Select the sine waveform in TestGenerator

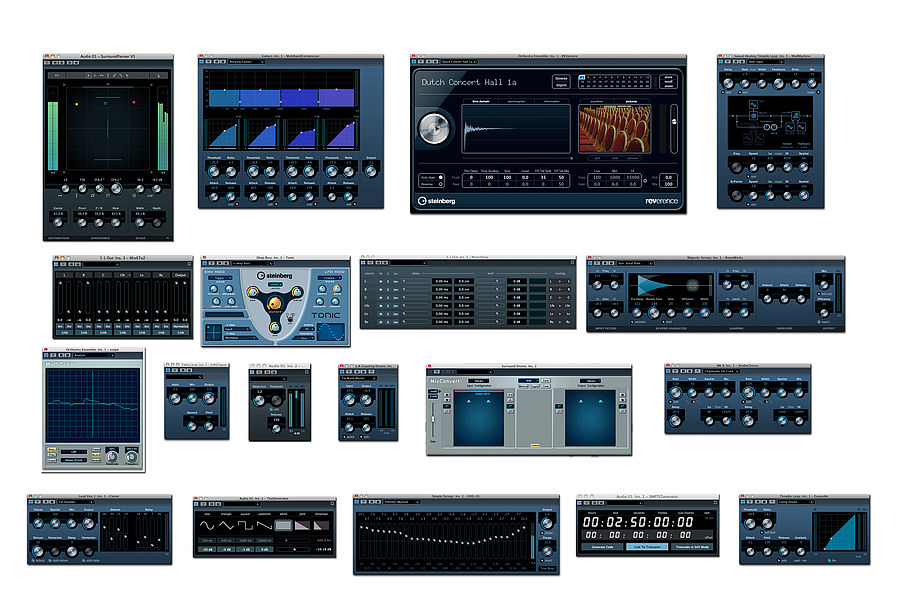click(x=207, y=525)
